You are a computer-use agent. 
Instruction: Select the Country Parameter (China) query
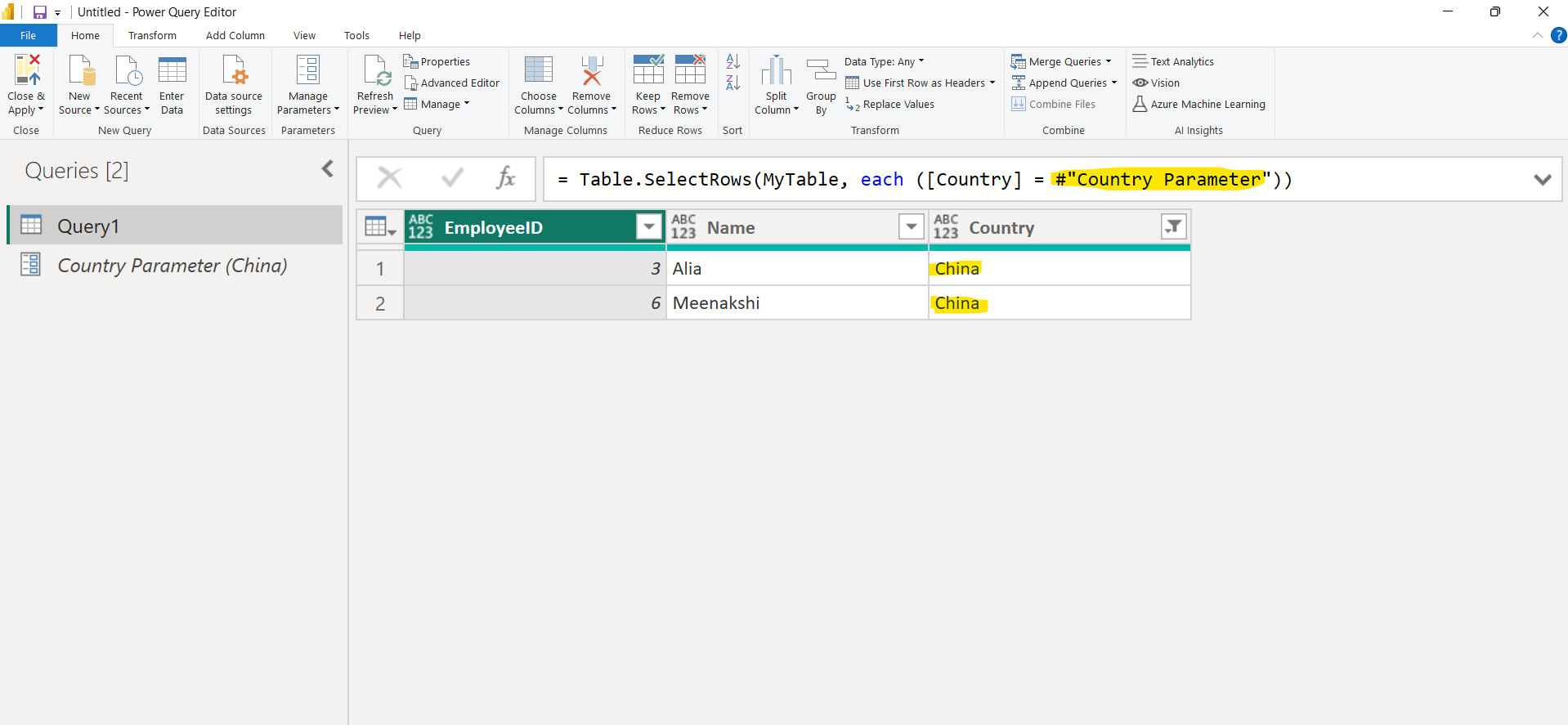click(172, 266)
